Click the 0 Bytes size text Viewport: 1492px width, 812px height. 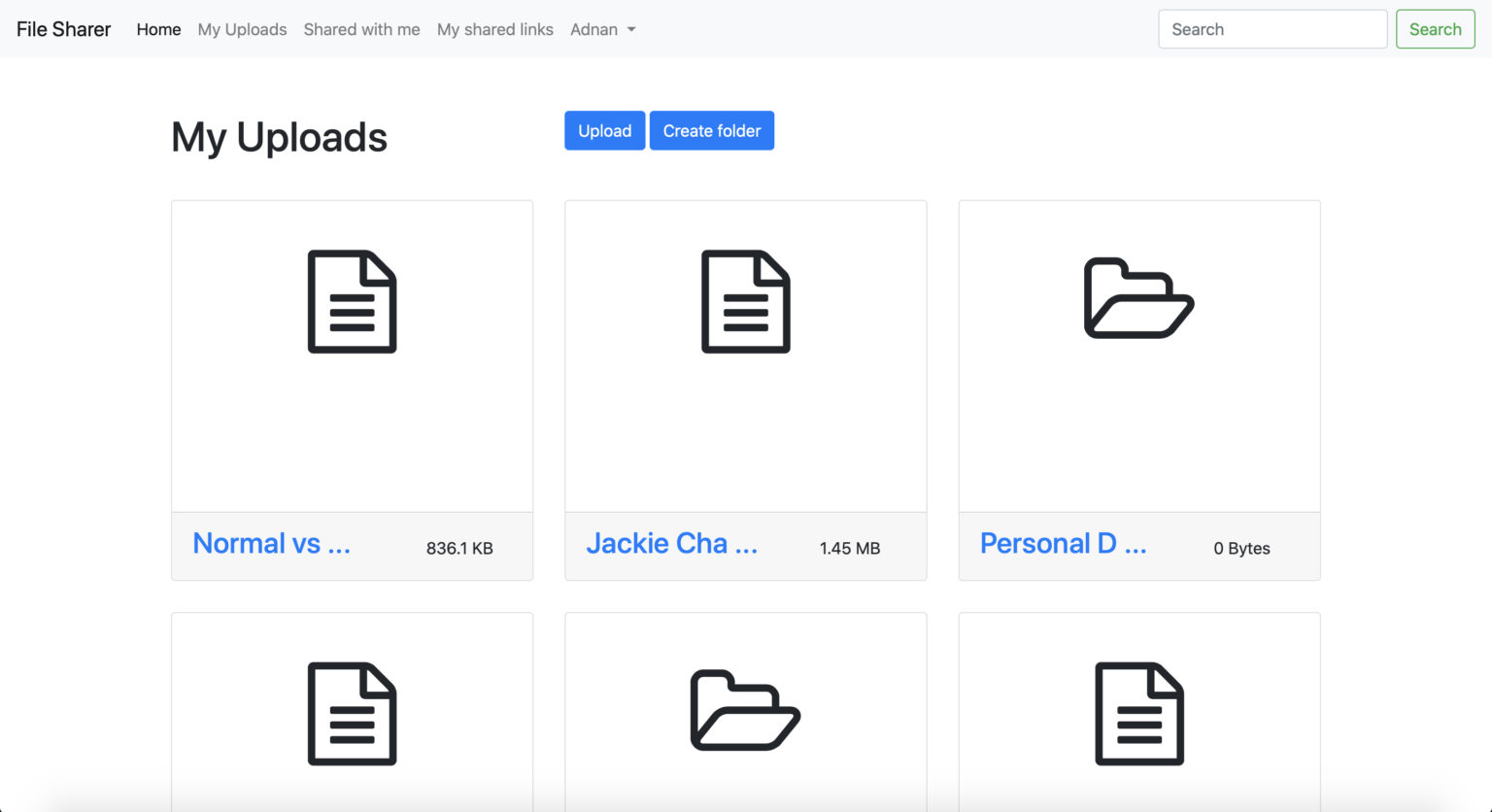(1241, 548)
